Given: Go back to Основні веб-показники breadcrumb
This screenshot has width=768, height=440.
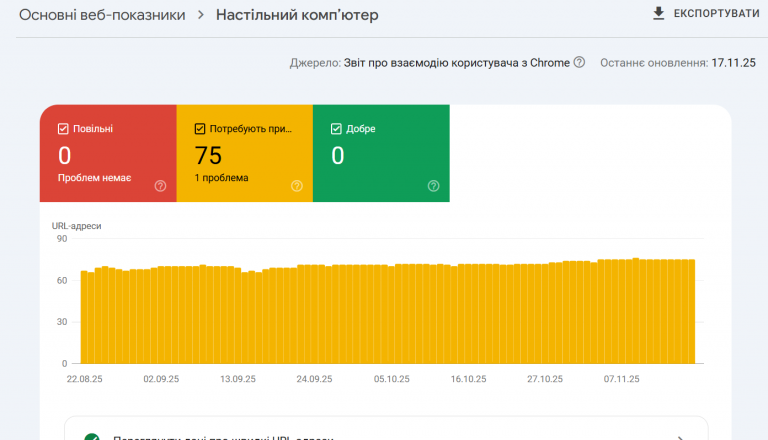Looking at the screenshot, I should [x=101, y=16].
